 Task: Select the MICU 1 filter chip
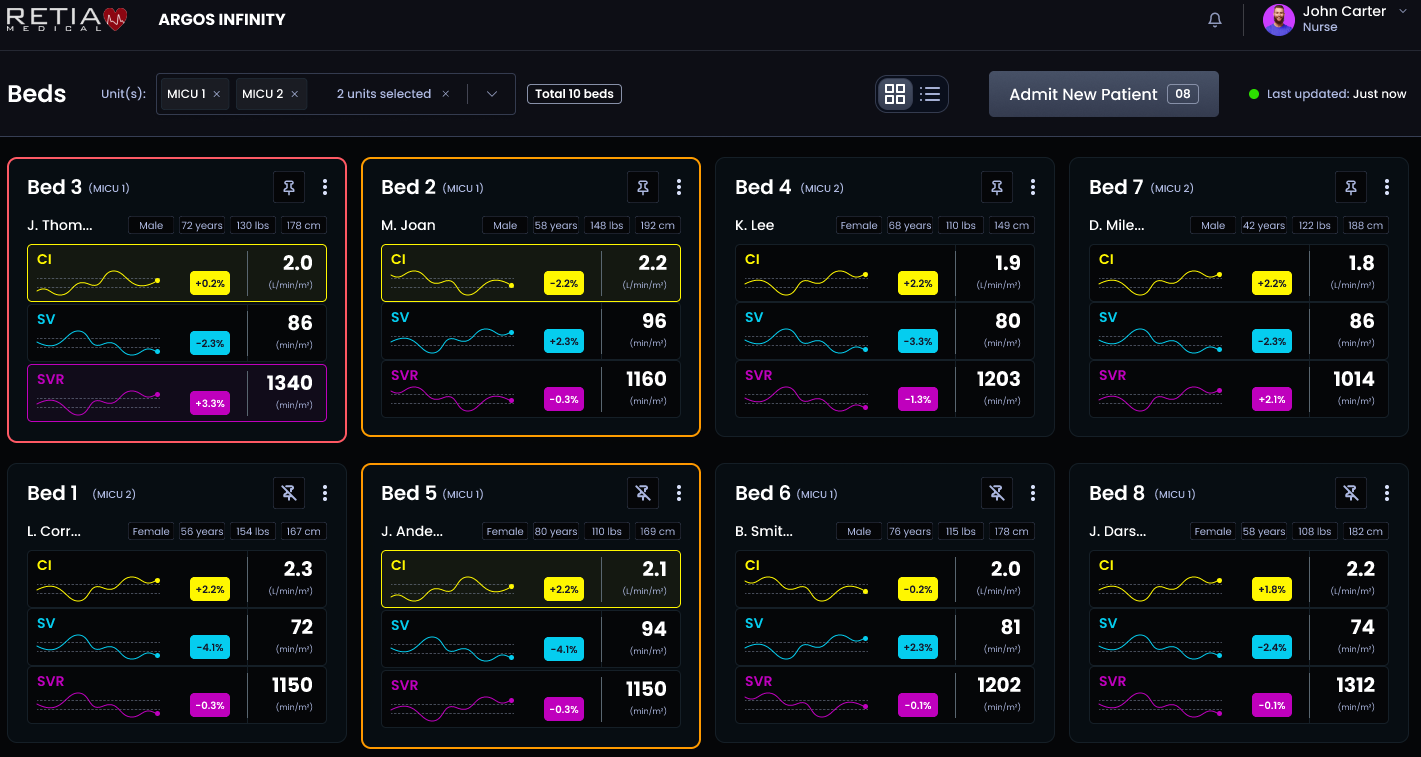(x=186, y=93)
